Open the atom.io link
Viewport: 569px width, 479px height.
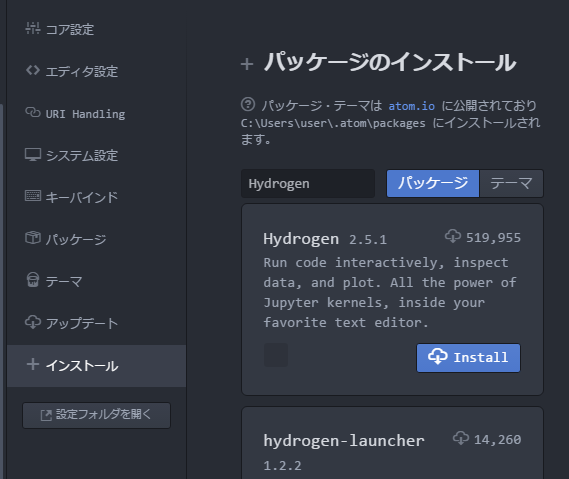[x=412, y=106]
